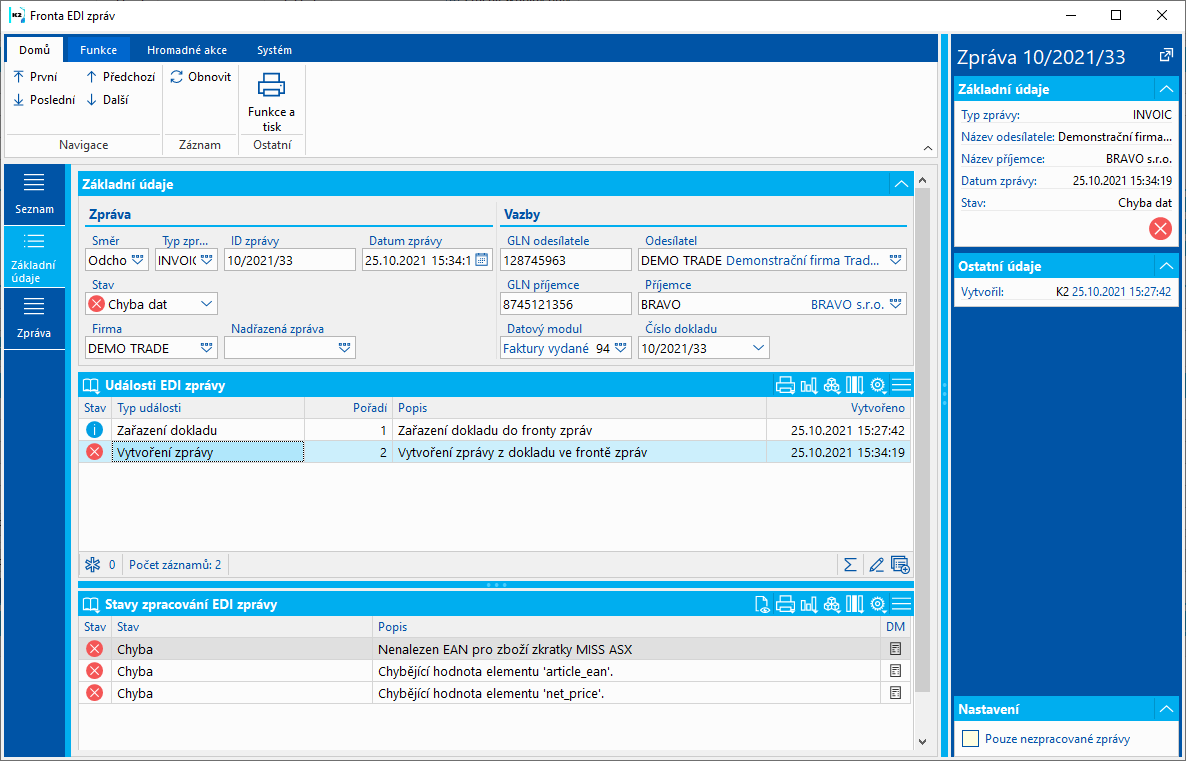Open DM document icon for net_price error
Screen dimensions: 1186x761
coord(896,693)
